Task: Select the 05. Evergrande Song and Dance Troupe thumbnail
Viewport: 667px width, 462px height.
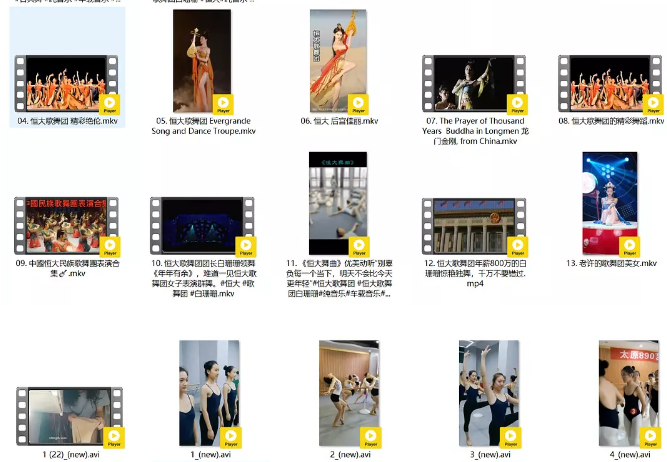Action: coord(202,61)
